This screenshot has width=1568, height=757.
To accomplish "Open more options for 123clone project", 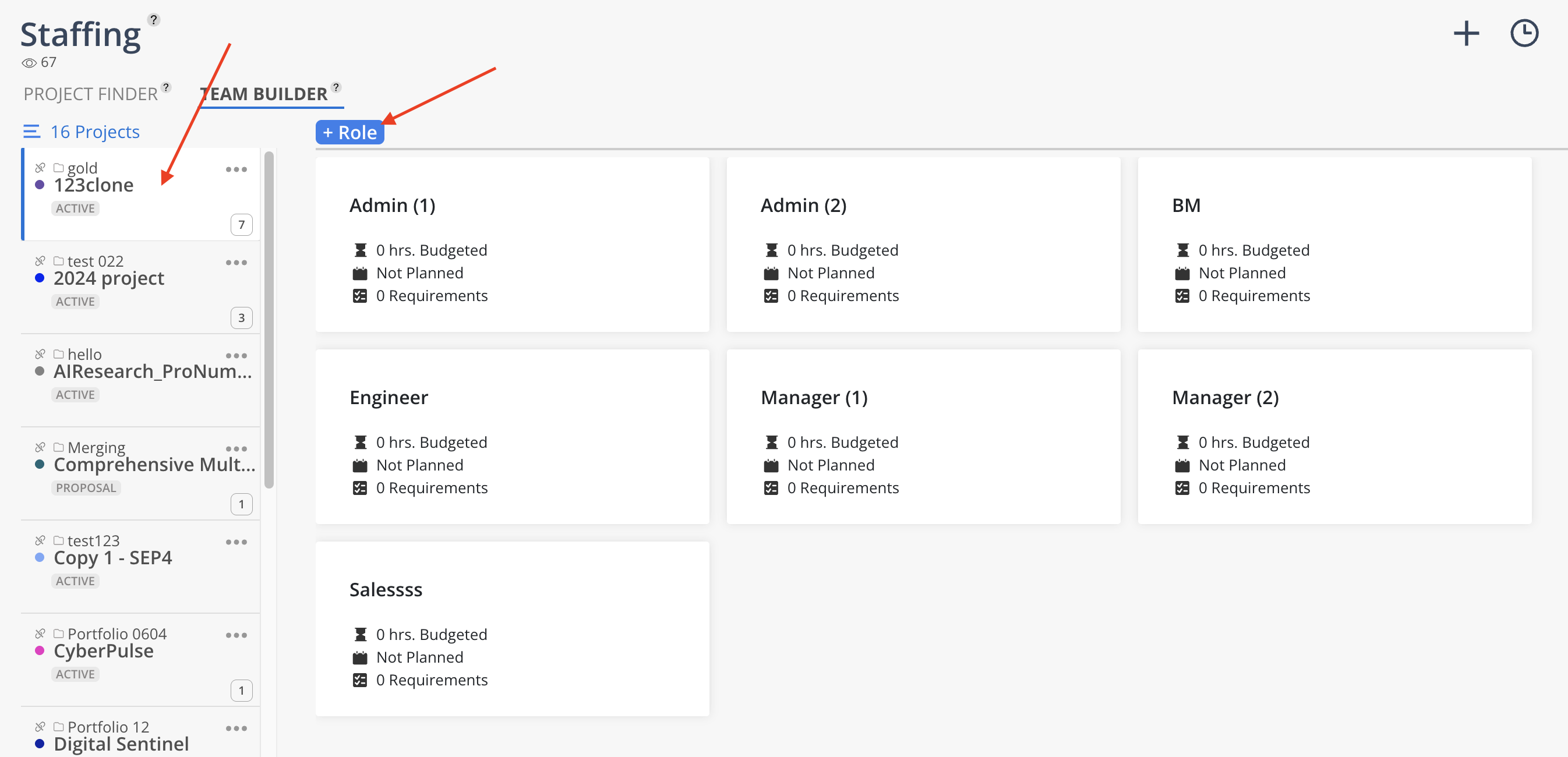I will point(236,169).
